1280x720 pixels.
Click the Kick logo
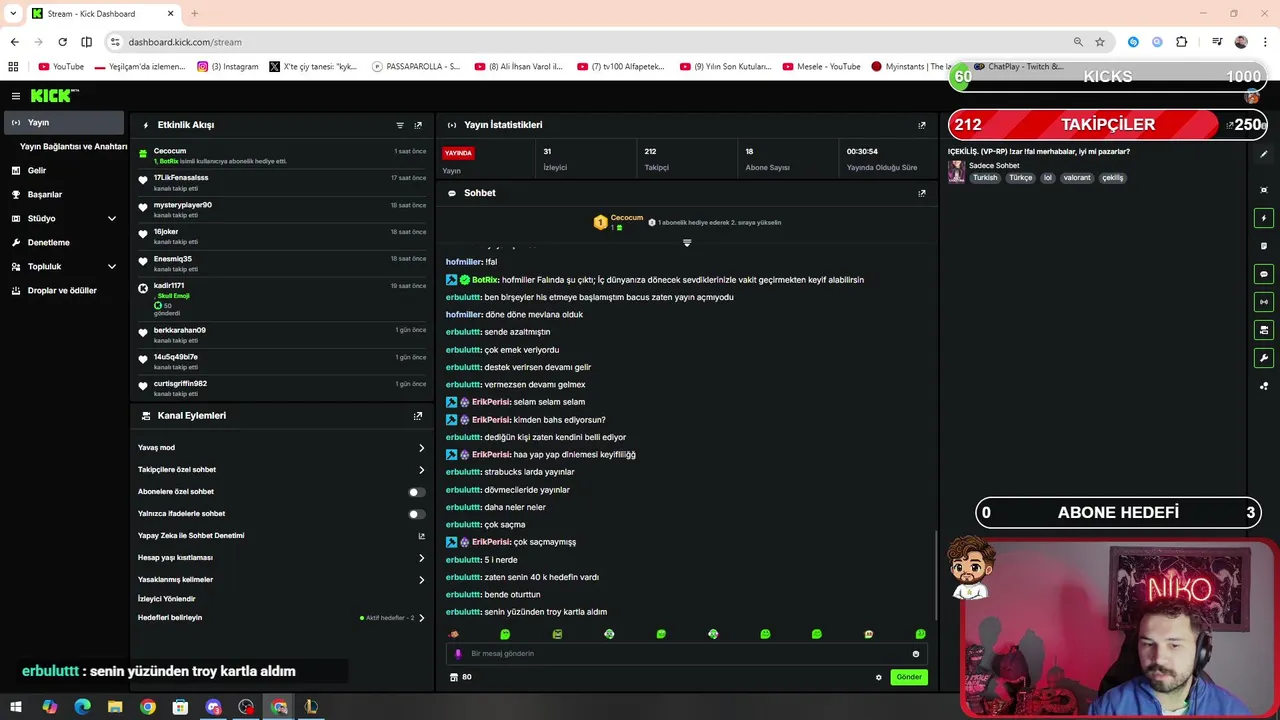tap(51, 96)
